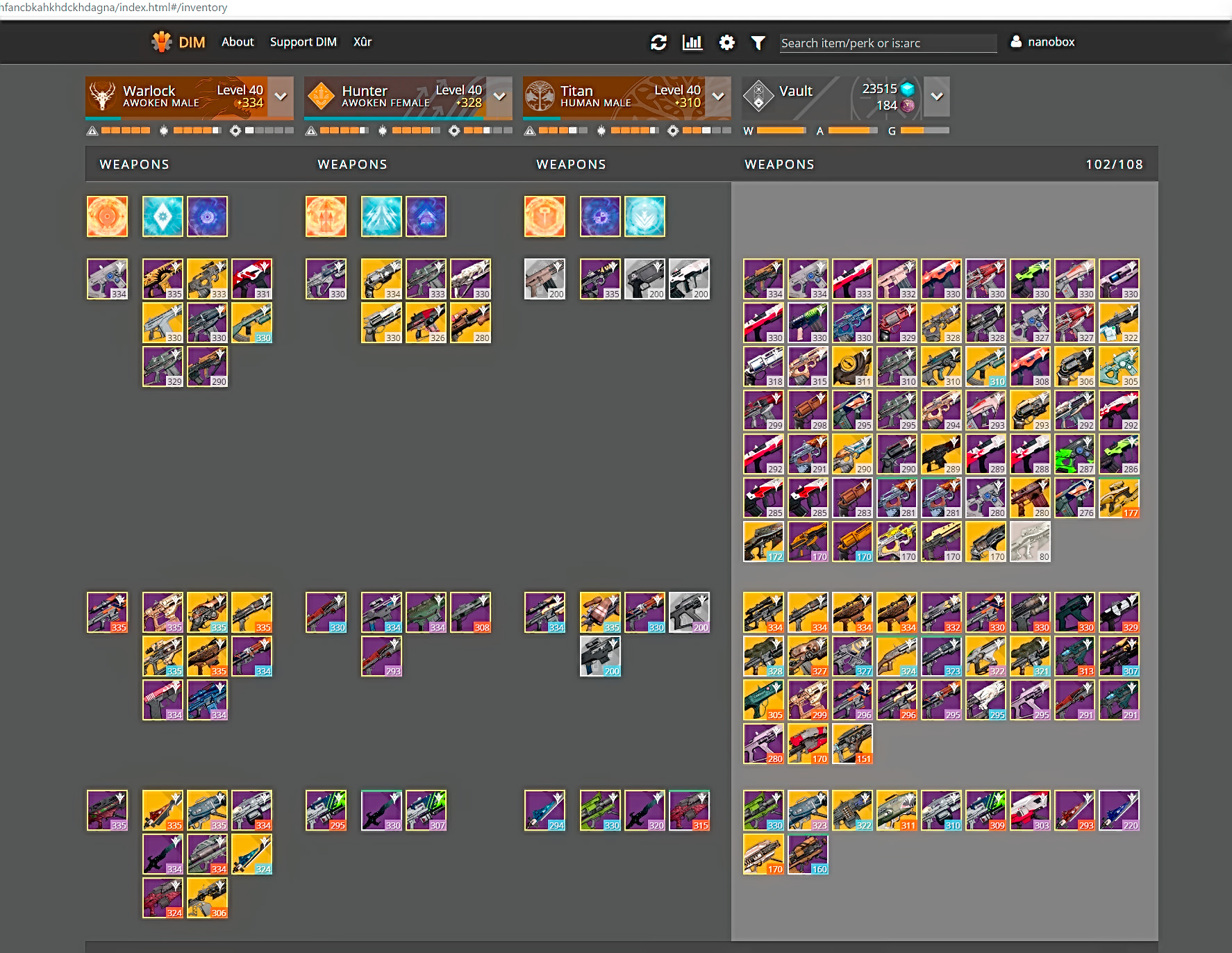Viewport: 1232px width, 953px height.
Task: Click the filter funnel icon
Action: 758,43
